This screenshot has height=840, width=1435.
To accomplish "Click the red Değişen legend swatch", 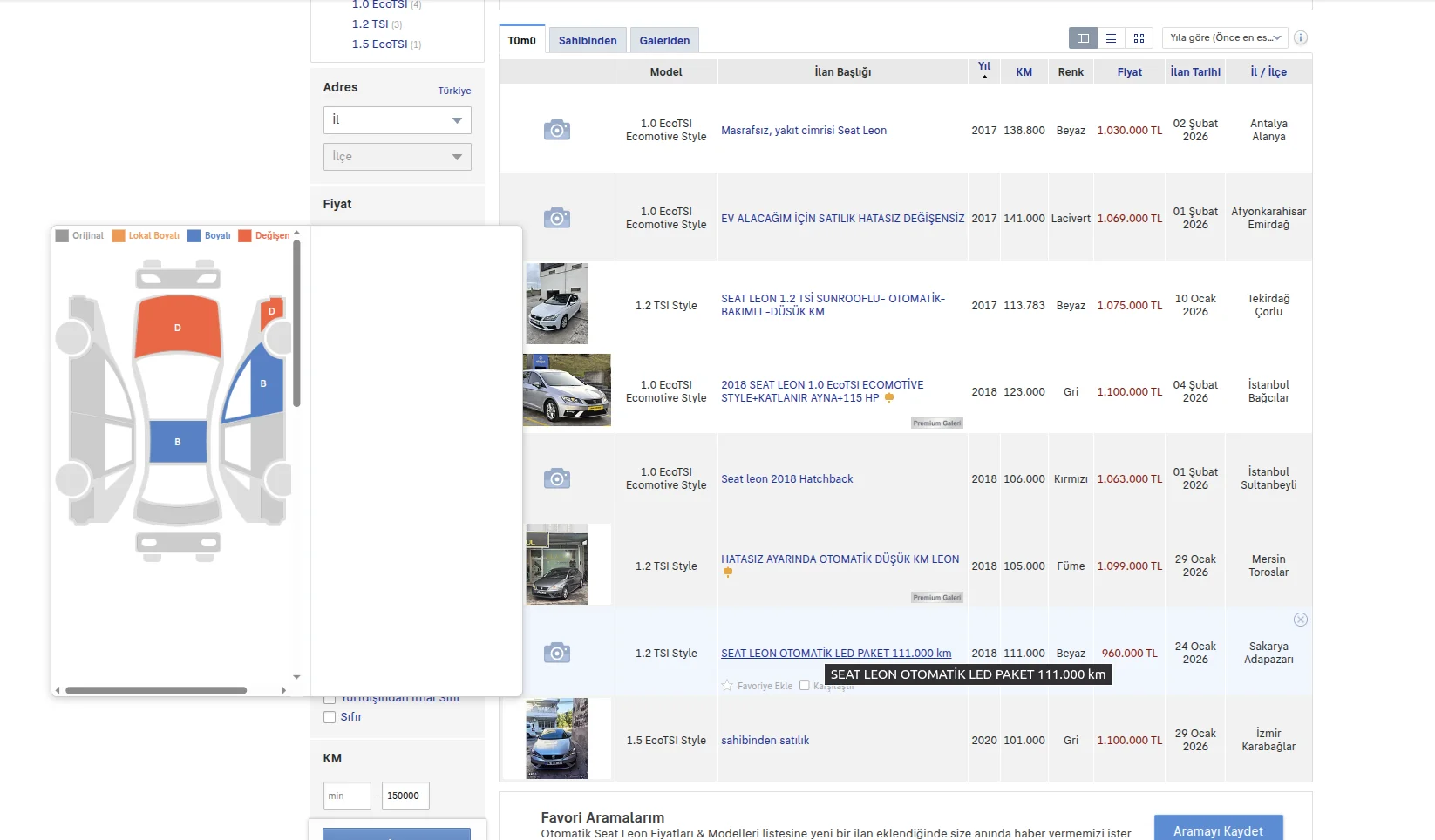I will [245, 235].
